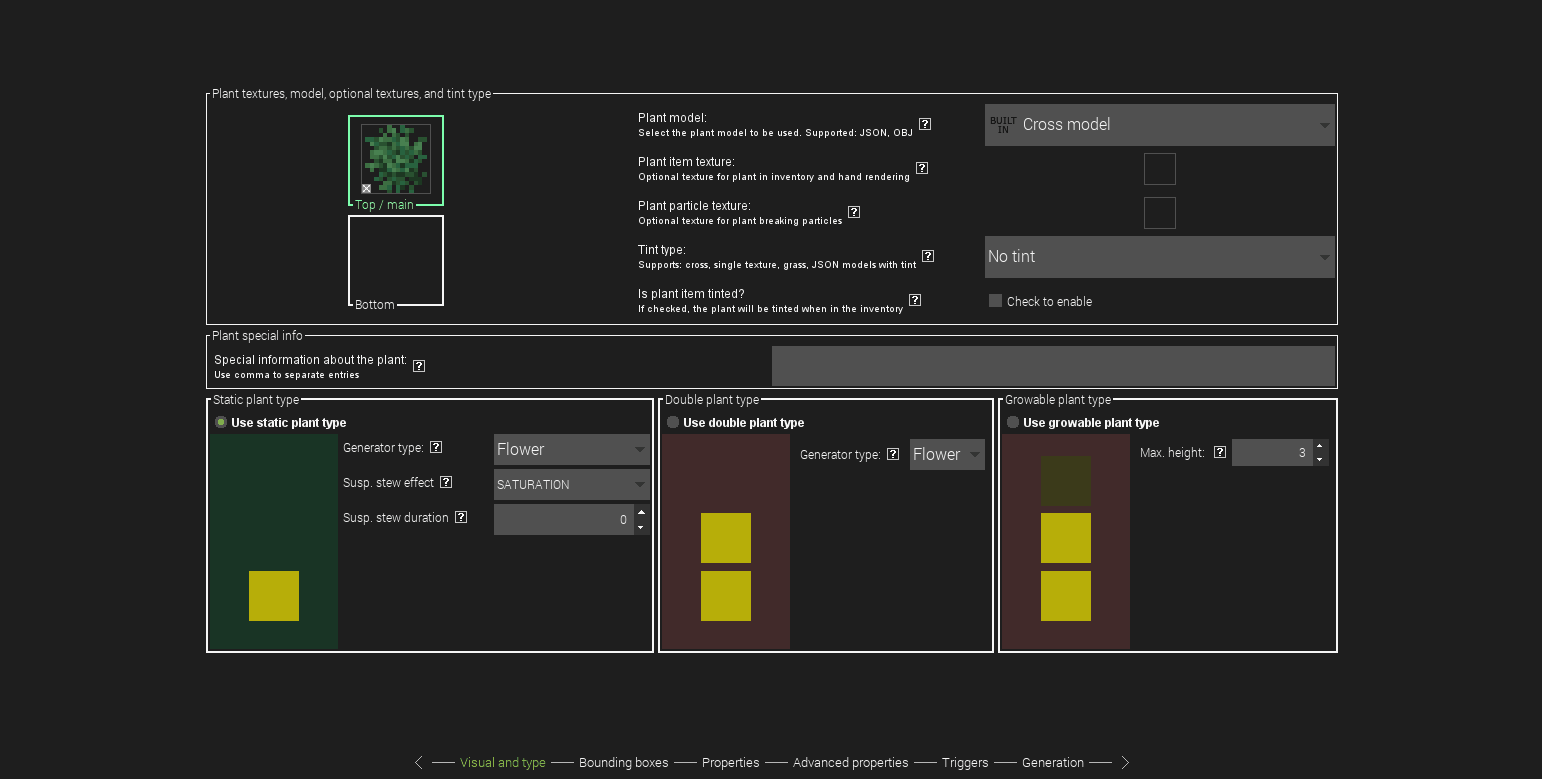Open the Triggers tab
The height and width of the screenshot is (779, 1542).
964,762
